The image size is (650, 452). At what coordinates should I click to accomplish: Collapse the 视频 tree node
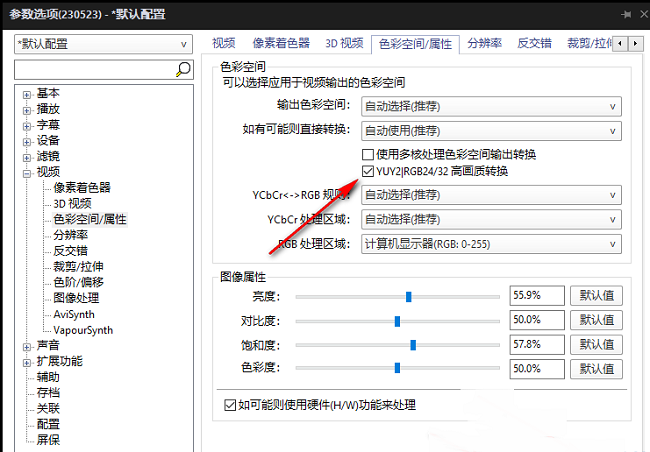click(x=27, y=174)
